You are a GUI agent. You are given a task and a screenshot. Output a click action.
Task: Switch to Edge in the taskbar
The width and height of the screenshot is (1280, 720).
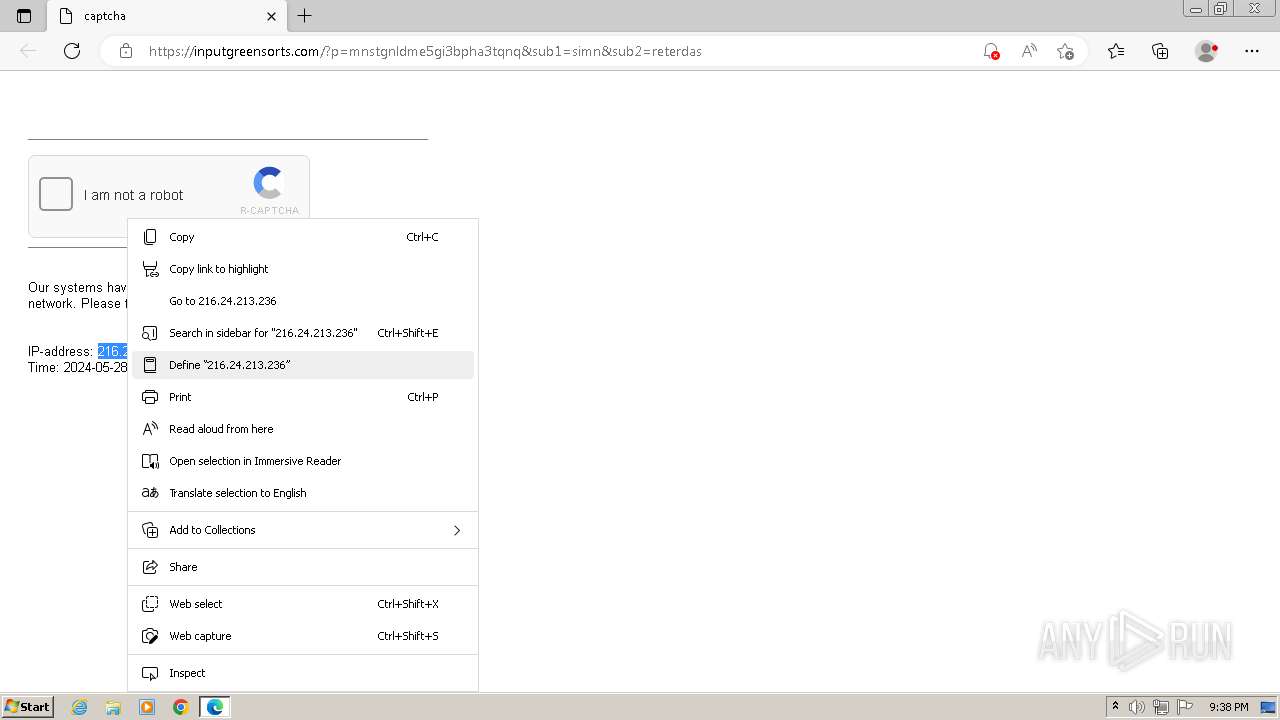coord(215,707)
